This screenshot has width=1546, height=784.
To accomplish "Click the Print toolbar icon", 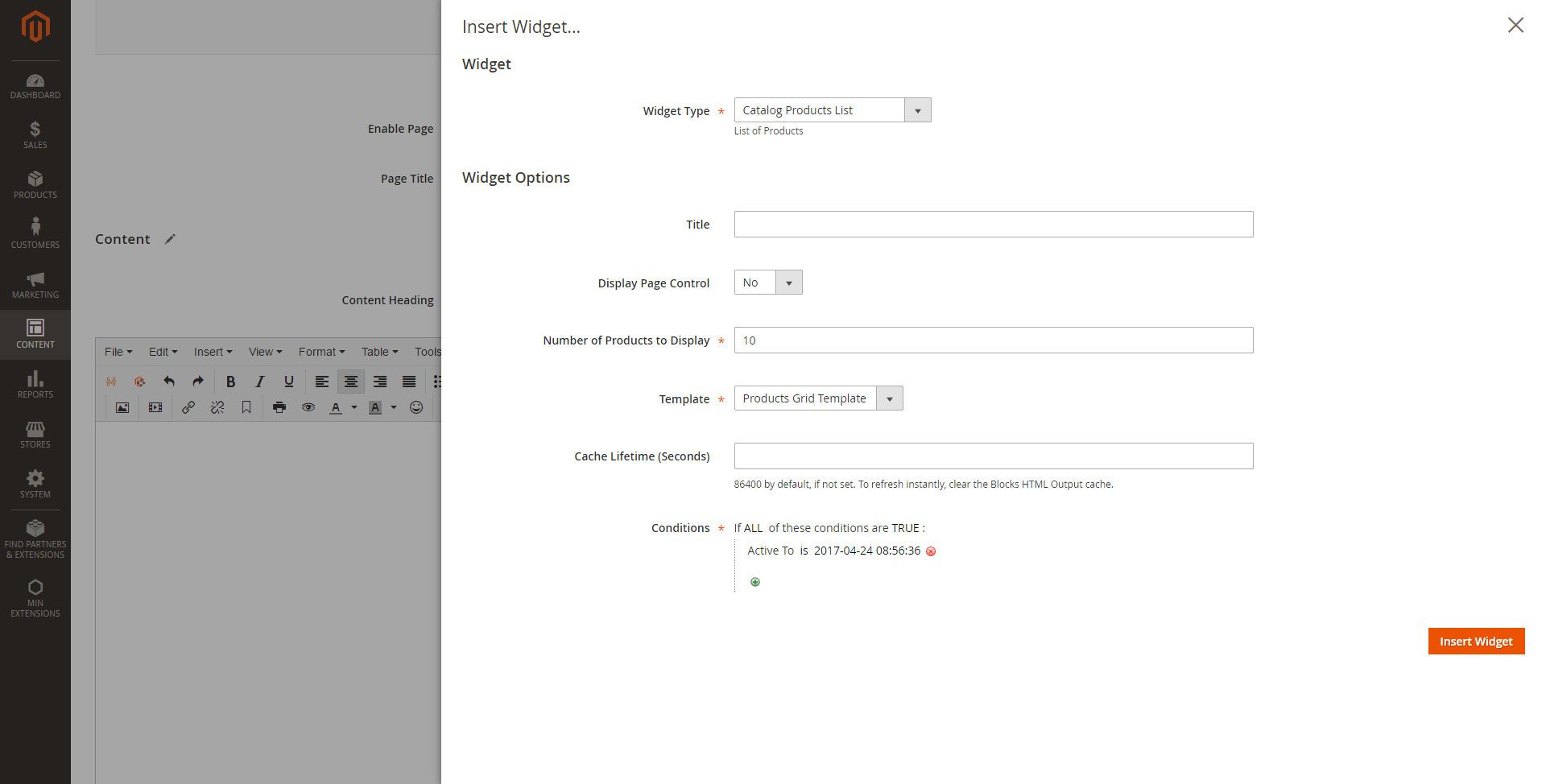I will pos(279,407).
